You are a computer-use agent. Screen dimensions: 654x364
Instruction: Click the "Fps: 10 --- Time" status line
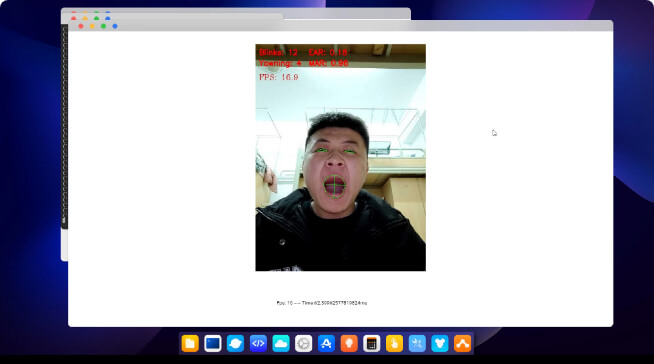[322, 303]
